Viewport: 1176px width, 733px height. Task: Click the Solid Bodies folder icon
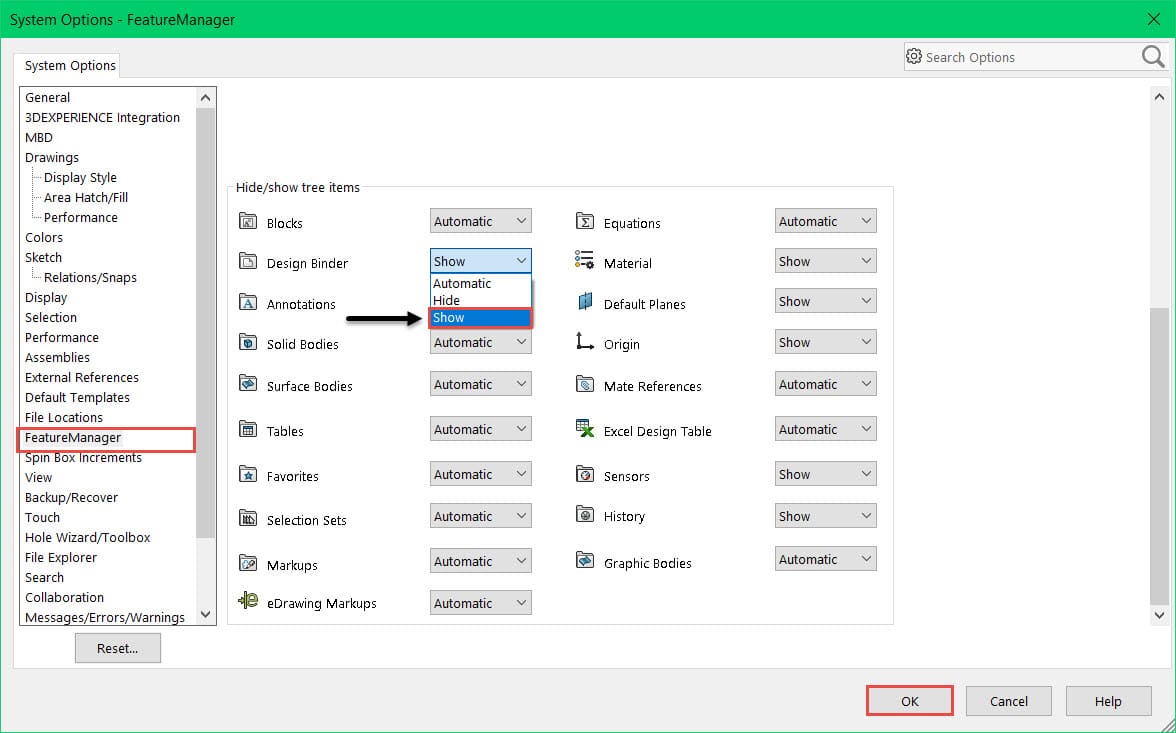pyautogui.click(x=248, y=342)
